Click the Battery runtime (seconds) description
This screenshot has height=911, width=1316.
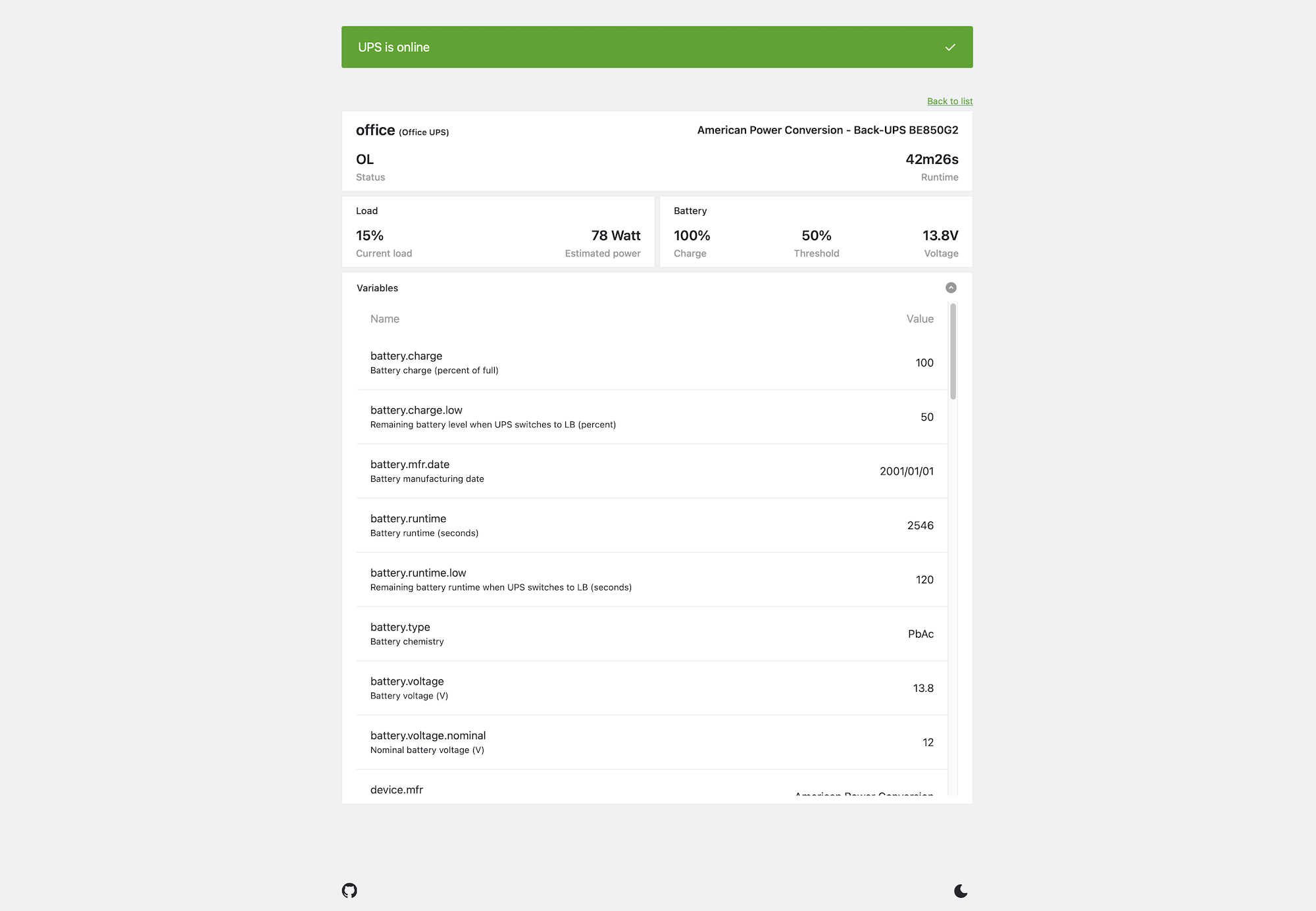click(424, 533)
